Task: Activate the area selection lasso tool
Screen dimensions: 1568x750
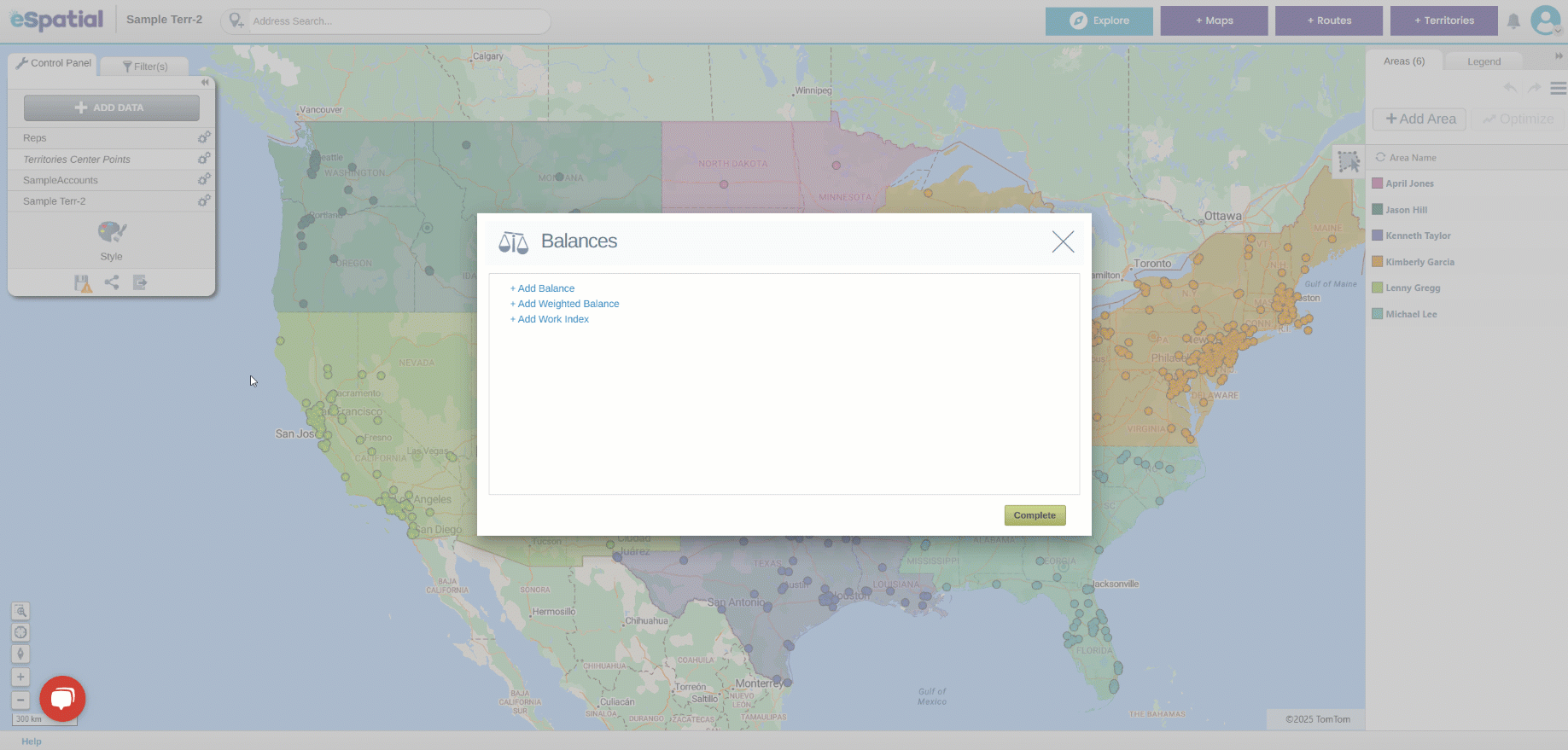Action: coord(1349,161)
